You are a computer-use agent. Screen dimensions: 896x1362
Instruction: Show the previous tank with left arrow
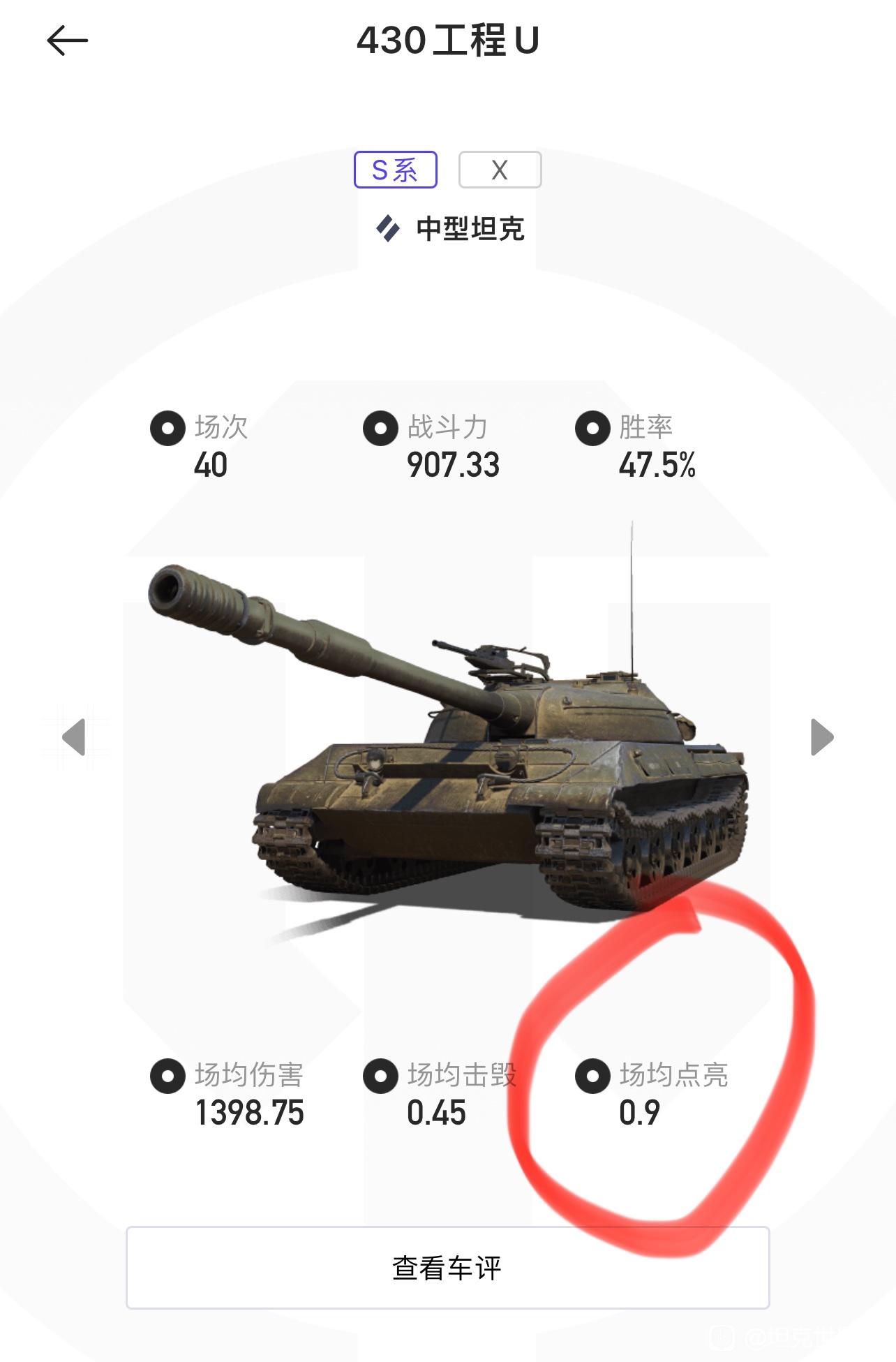74,737
